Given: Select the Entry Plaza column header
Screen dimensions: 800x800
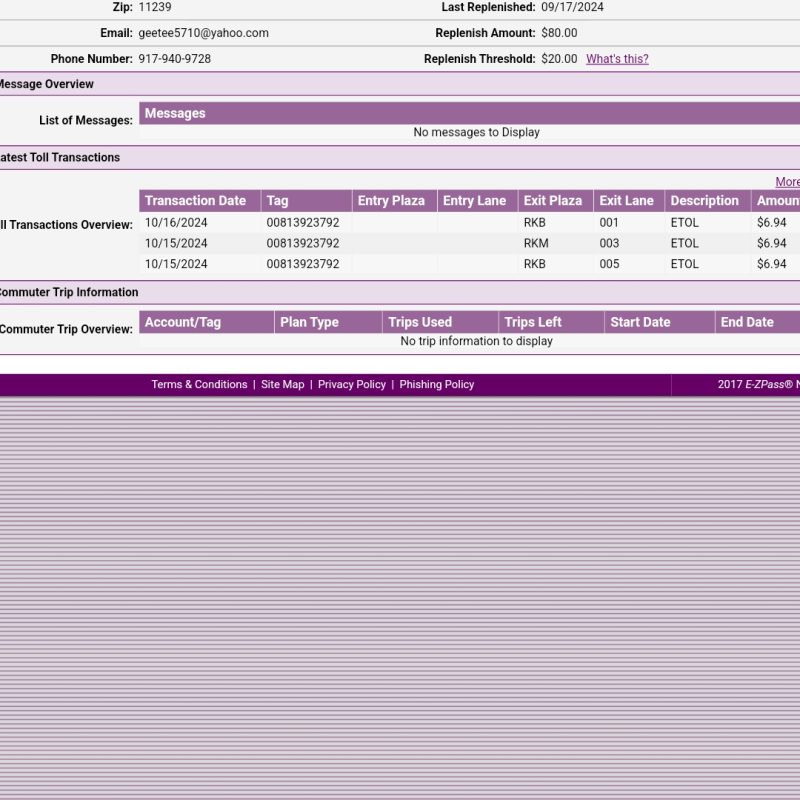Looking at the screenshot, I should [x=391, y=201].
